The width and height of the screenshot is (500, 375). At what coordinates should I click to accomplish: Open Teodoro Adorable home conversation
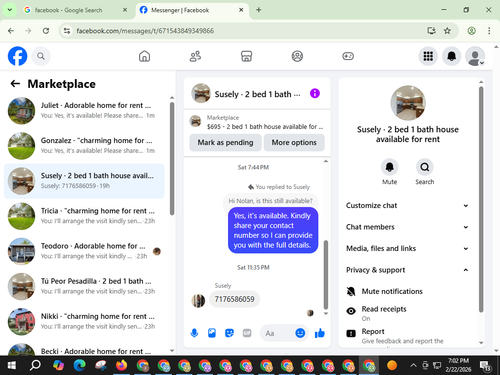point(84,251)
